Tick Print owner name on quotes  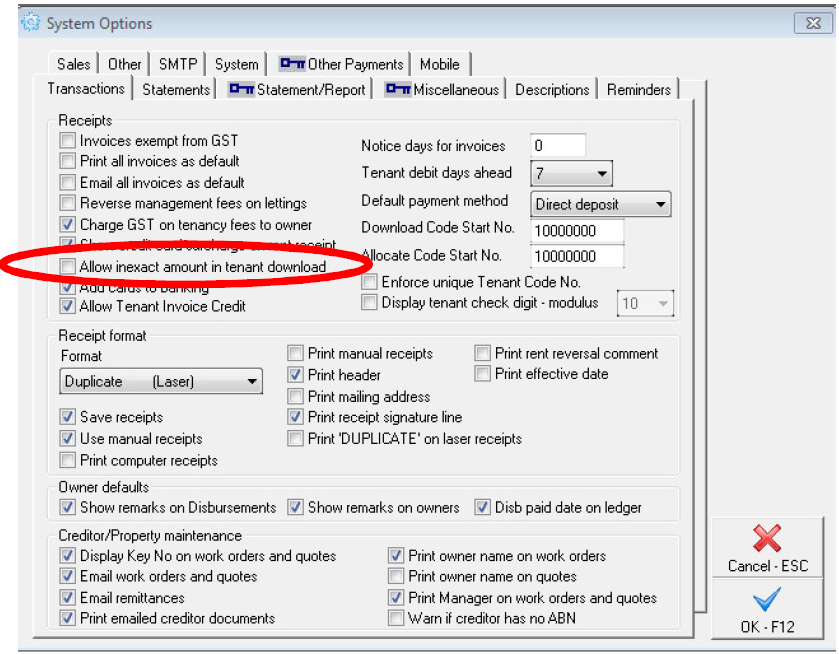tap(396, 576)
